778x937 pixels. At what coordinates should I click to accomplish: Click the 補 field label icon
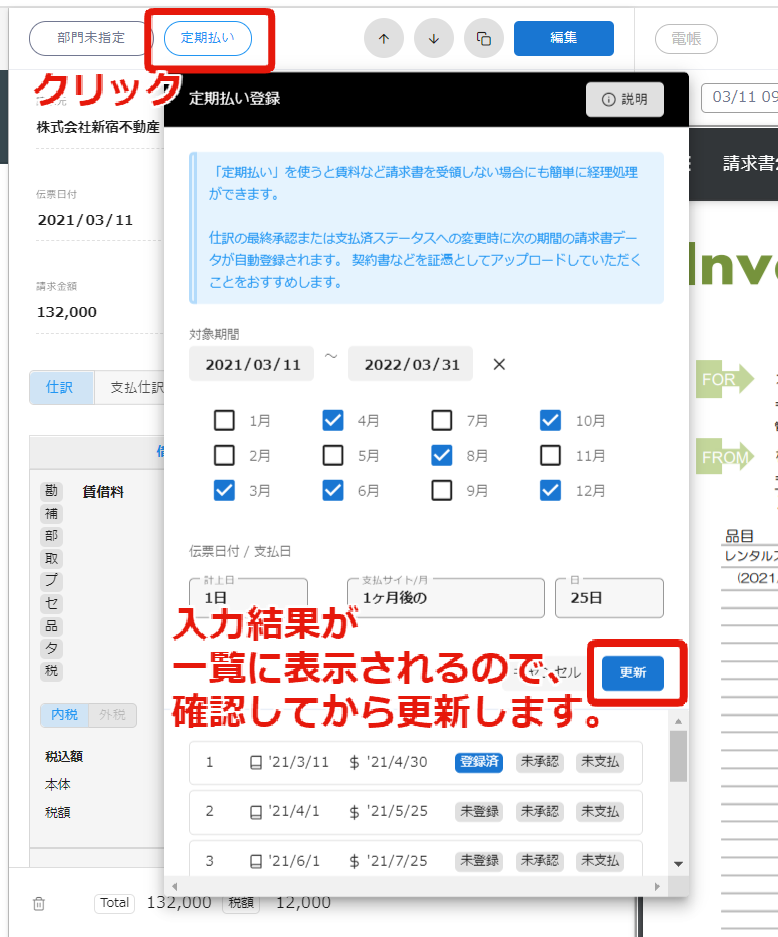(x=51, y=513)
